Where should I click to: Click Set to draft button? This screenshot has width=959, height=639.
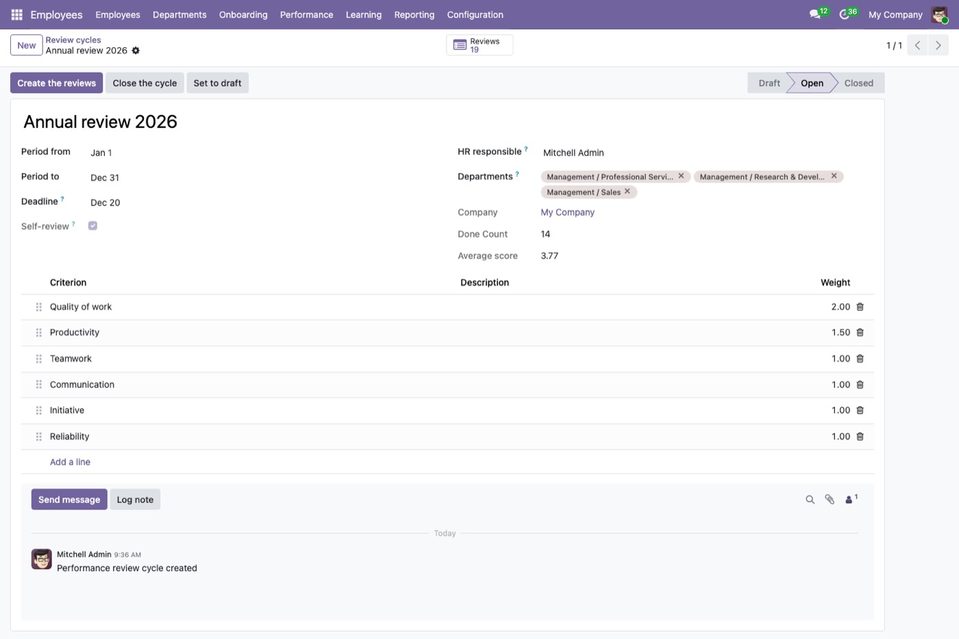(217, 83)
